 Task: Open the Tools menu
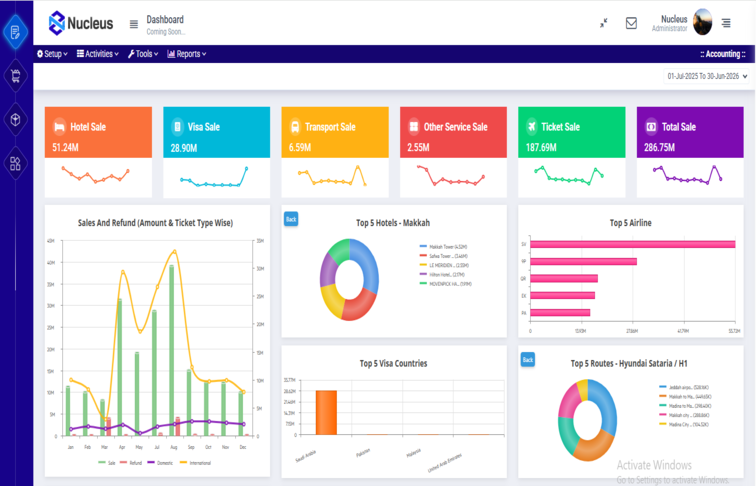pos(143,54)
